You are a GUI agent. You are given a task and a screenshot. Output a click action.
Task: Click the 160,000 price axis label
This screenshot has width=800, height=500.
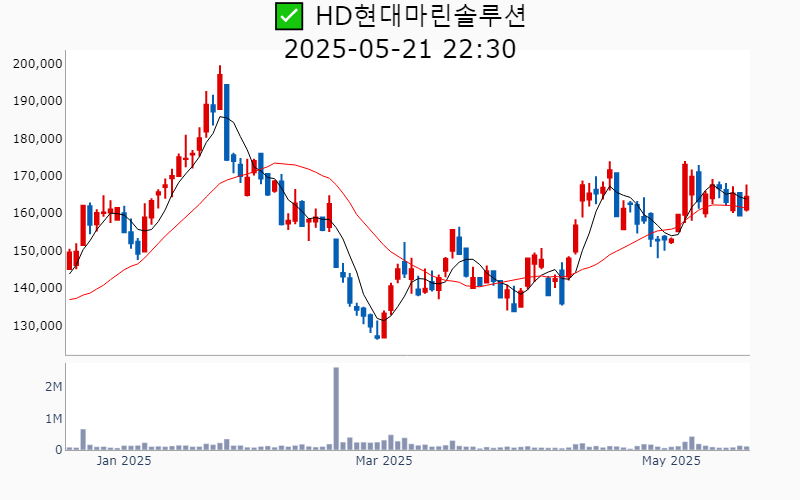37,213
